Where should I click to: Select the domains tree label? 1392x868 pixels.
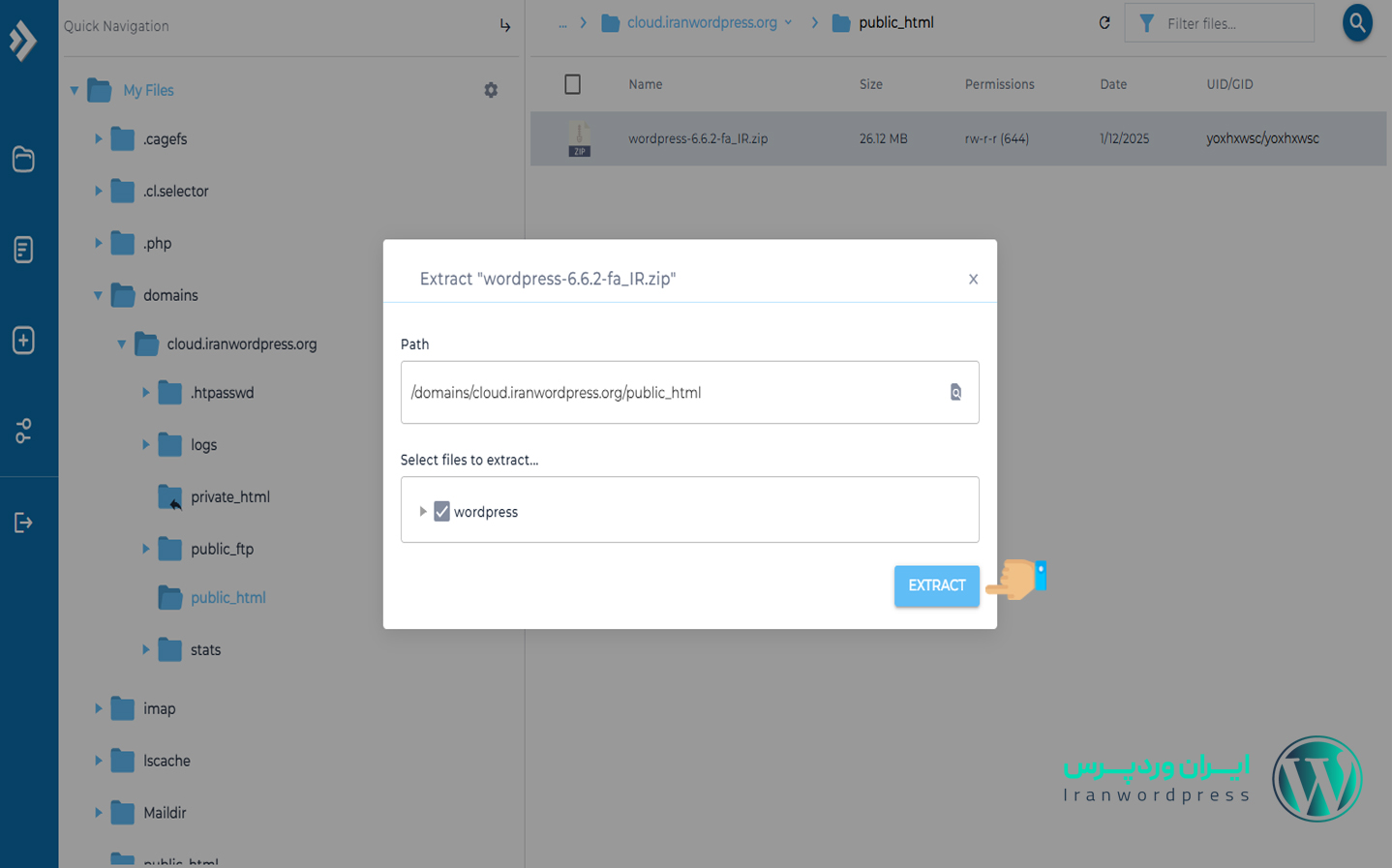170,295
